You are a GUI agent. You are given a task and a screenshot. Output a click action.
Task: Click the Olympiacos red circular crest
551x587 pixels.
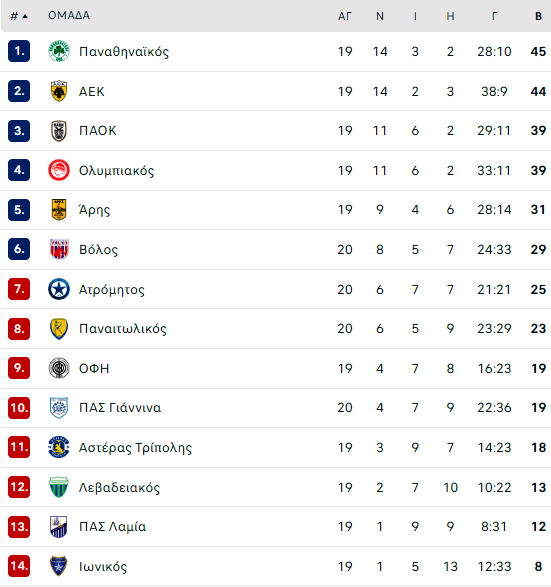pyautogui.click(x=59, y=170)
